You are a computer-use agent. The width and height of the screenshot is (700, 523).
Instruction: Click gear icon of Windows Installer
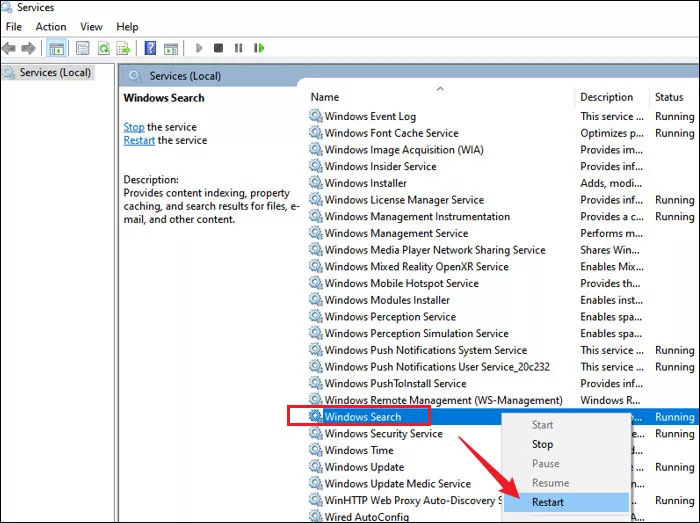(316, 183)
